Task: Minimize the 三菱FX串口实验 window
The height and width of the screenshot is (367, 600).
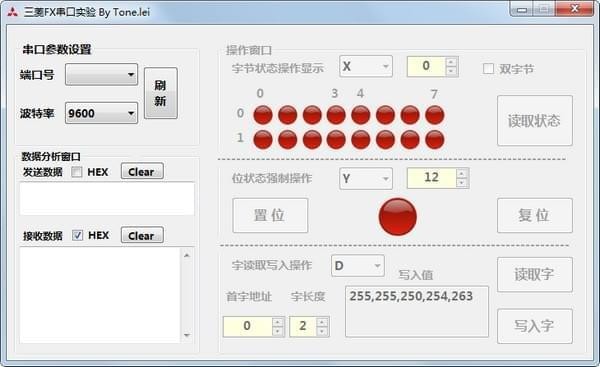Action: [522, 10]
